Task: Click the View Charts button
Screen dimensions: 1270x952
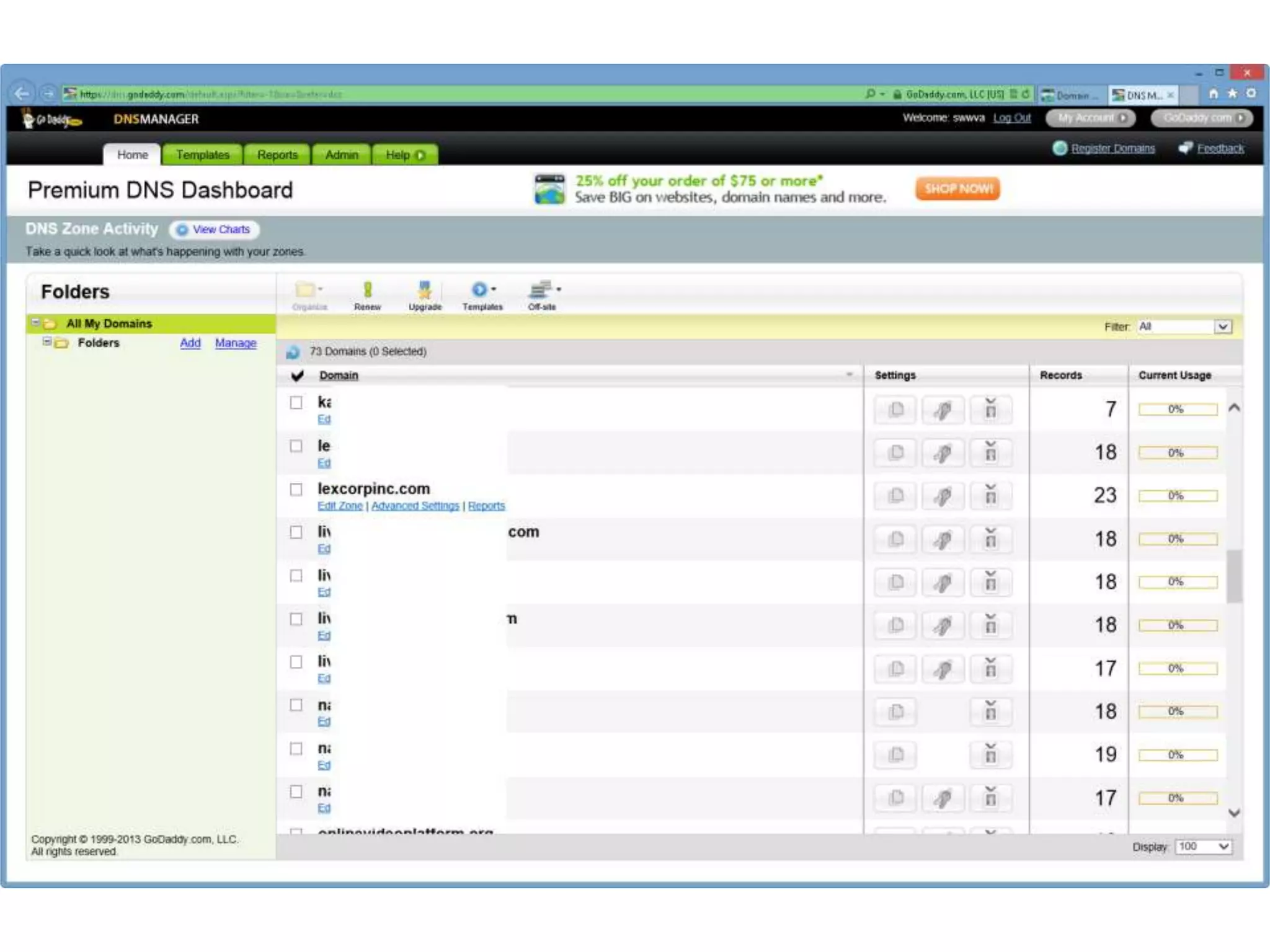Action: click(215, 230)
